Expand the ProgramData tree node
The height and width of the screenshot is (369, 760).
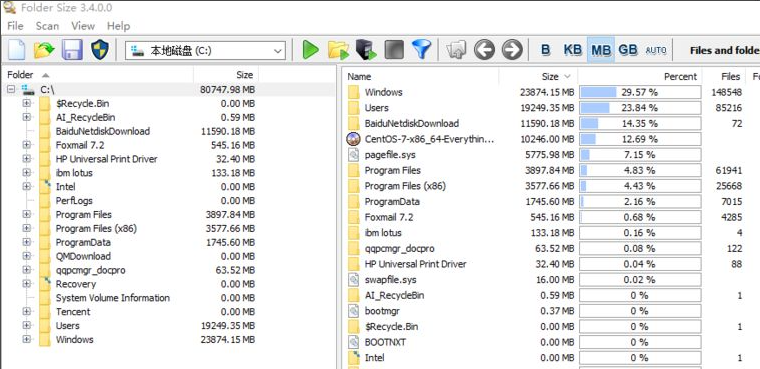27,242
